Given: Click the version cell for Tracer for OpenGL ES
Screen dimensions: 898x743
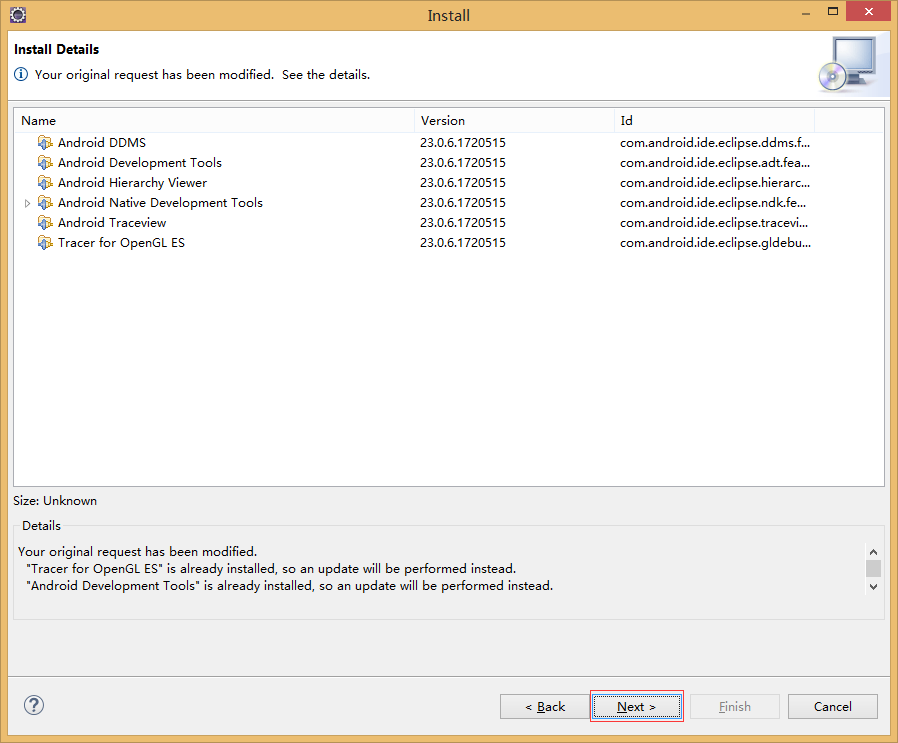Looking at the screenshot, I should tap(463, 242).
